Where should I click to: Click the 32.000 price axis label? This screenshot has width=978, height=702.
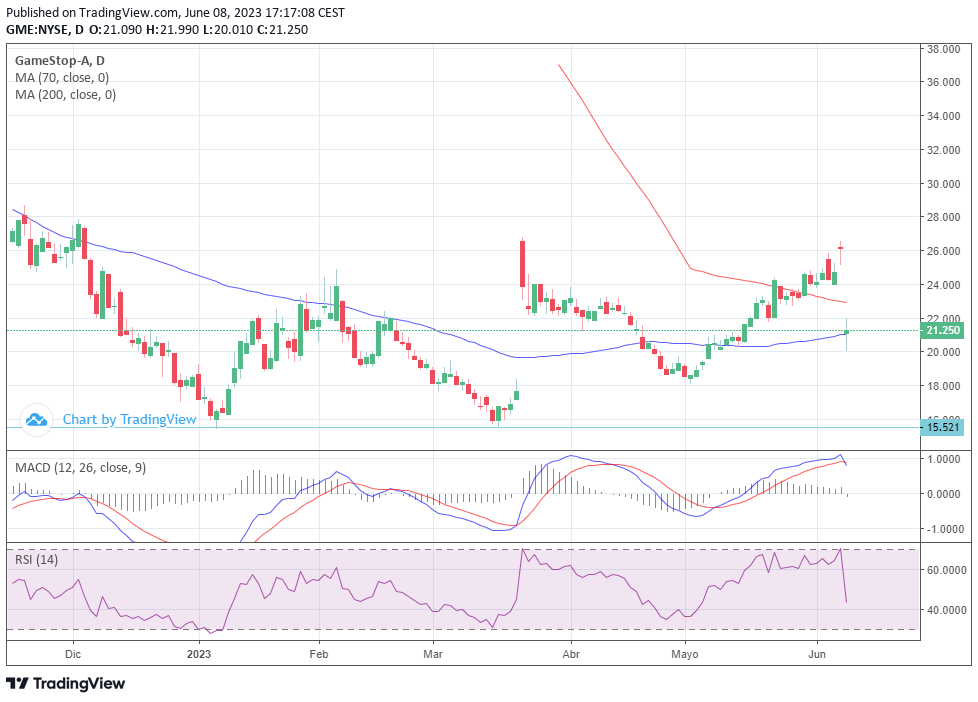(944, 150)
